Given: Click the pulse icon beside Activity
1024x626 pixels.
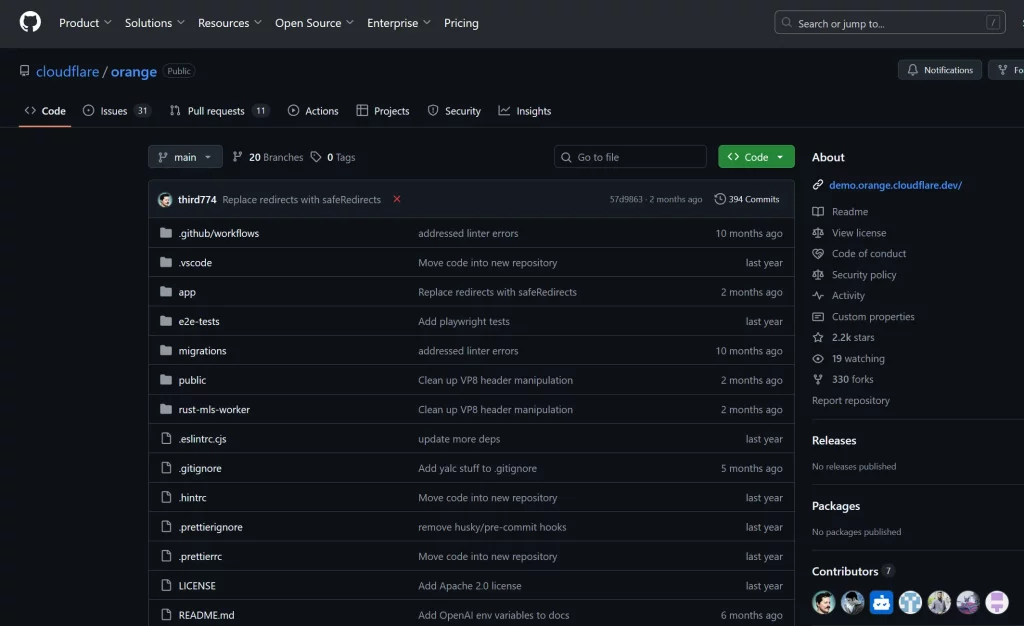Looking at the screenshot, I should (818, 296).
